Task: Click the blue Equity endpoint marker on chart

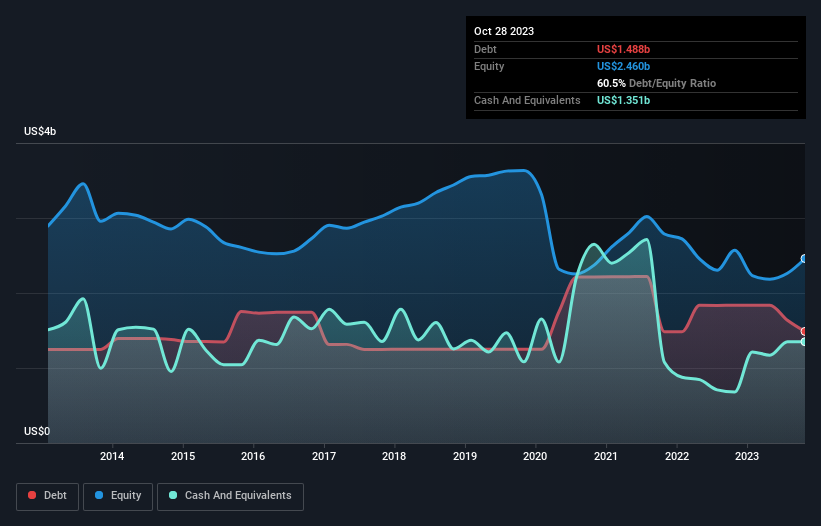Action: pos(804,259)
